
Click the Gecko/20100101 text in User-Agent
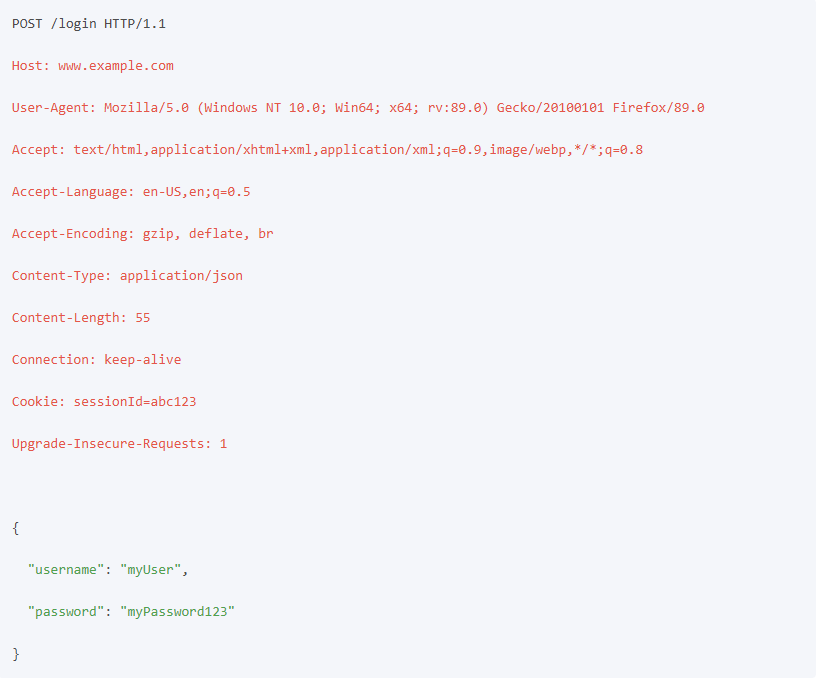550,108
